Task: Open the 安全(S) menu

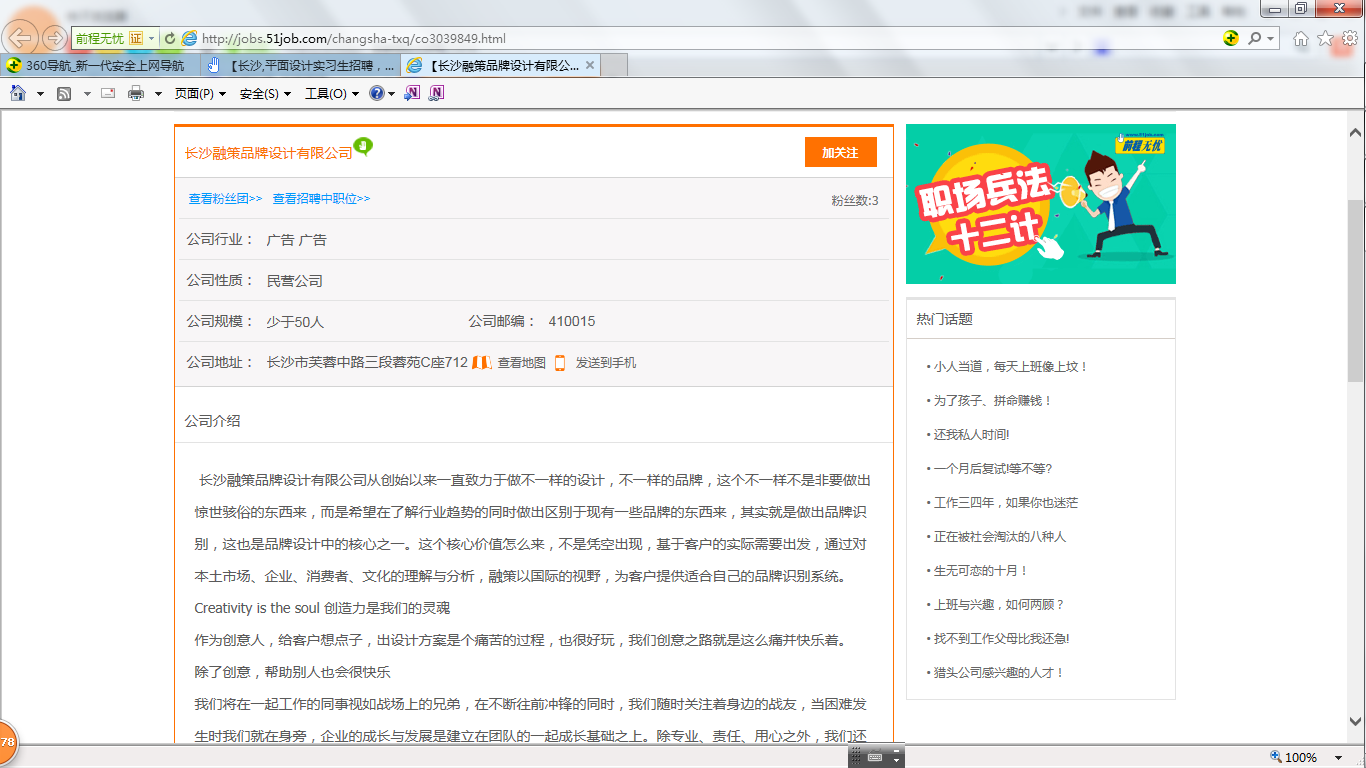Action: coord(265,94)
